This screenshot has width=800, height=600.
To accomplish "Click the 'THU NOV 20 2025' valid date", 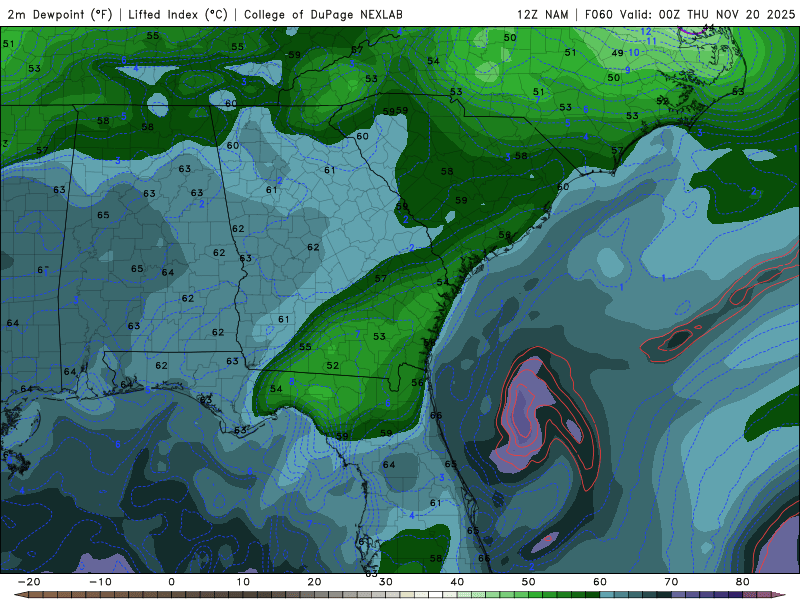I will tap(741, 14).
